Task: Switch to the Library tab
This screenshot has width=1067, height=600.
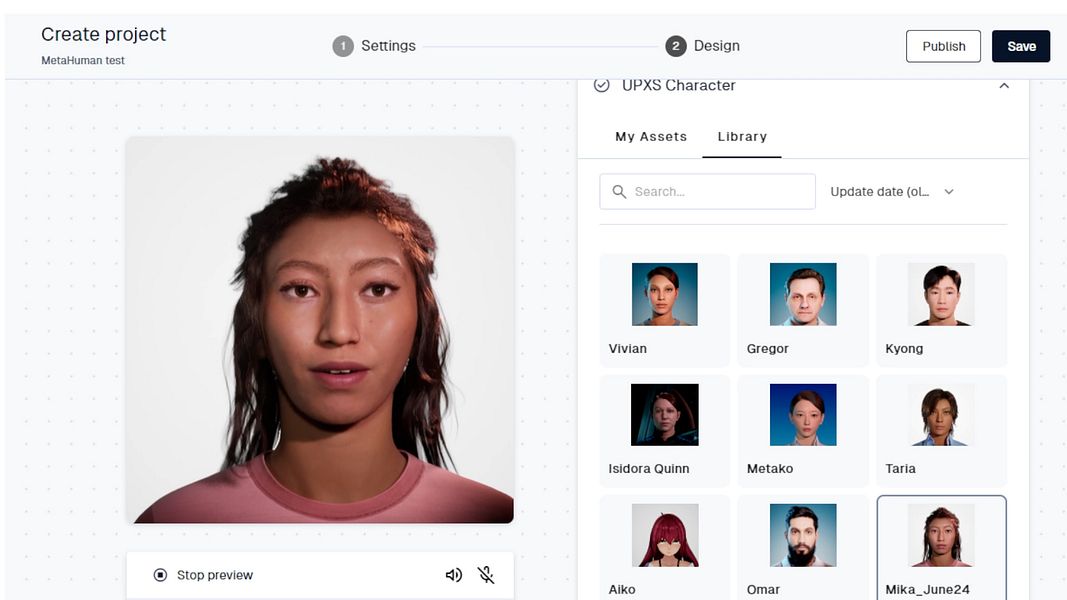Action: pos(742,136)
